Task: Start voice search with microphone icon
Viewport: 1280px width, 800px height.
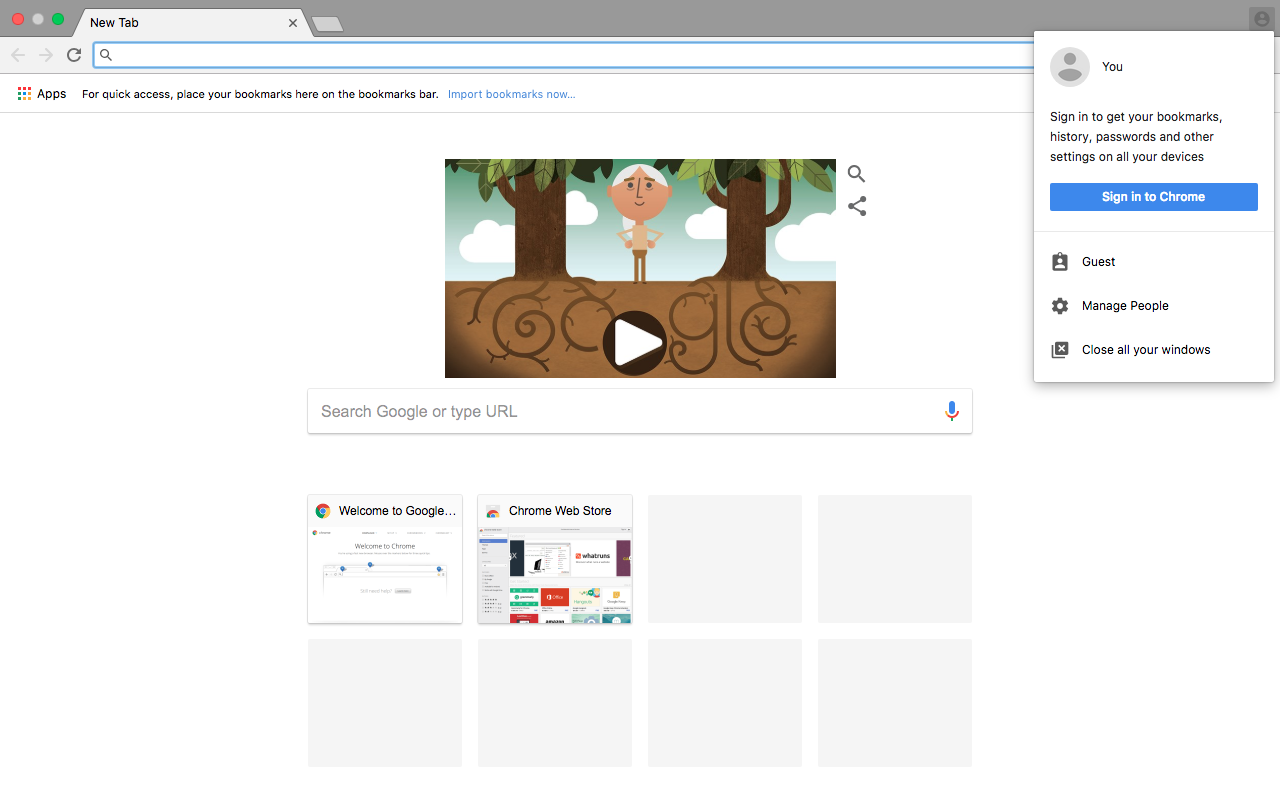Action: pos(952,411)
